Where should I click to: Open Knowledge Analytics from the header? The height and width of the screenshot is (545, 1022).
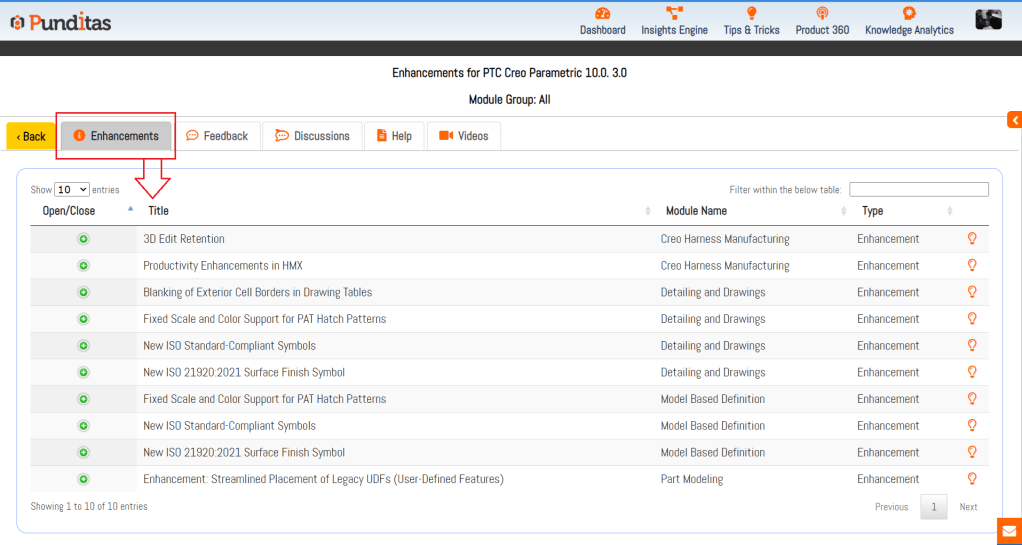pos(908,14)
